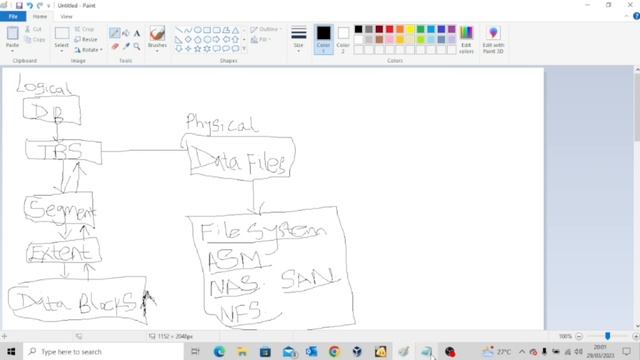Select the Magnifier tool

pyautogui.click(x=137, y=47)
